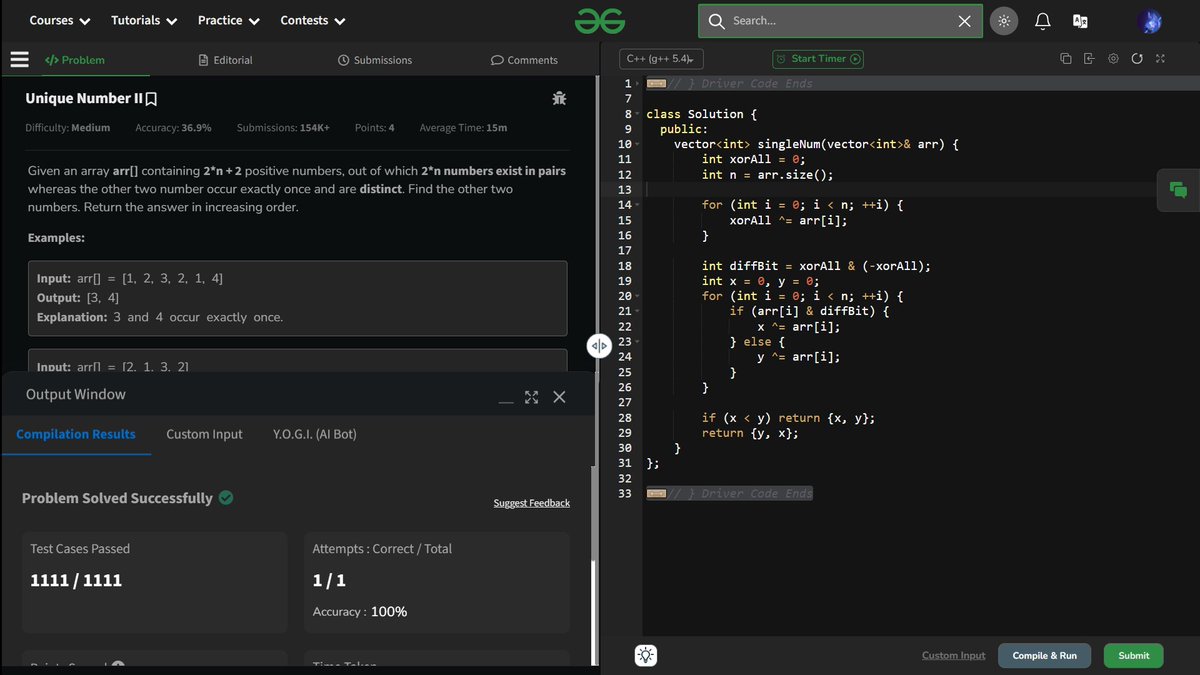
Task: Select the Compilation Results tab
Action: (x=76, y=434)
